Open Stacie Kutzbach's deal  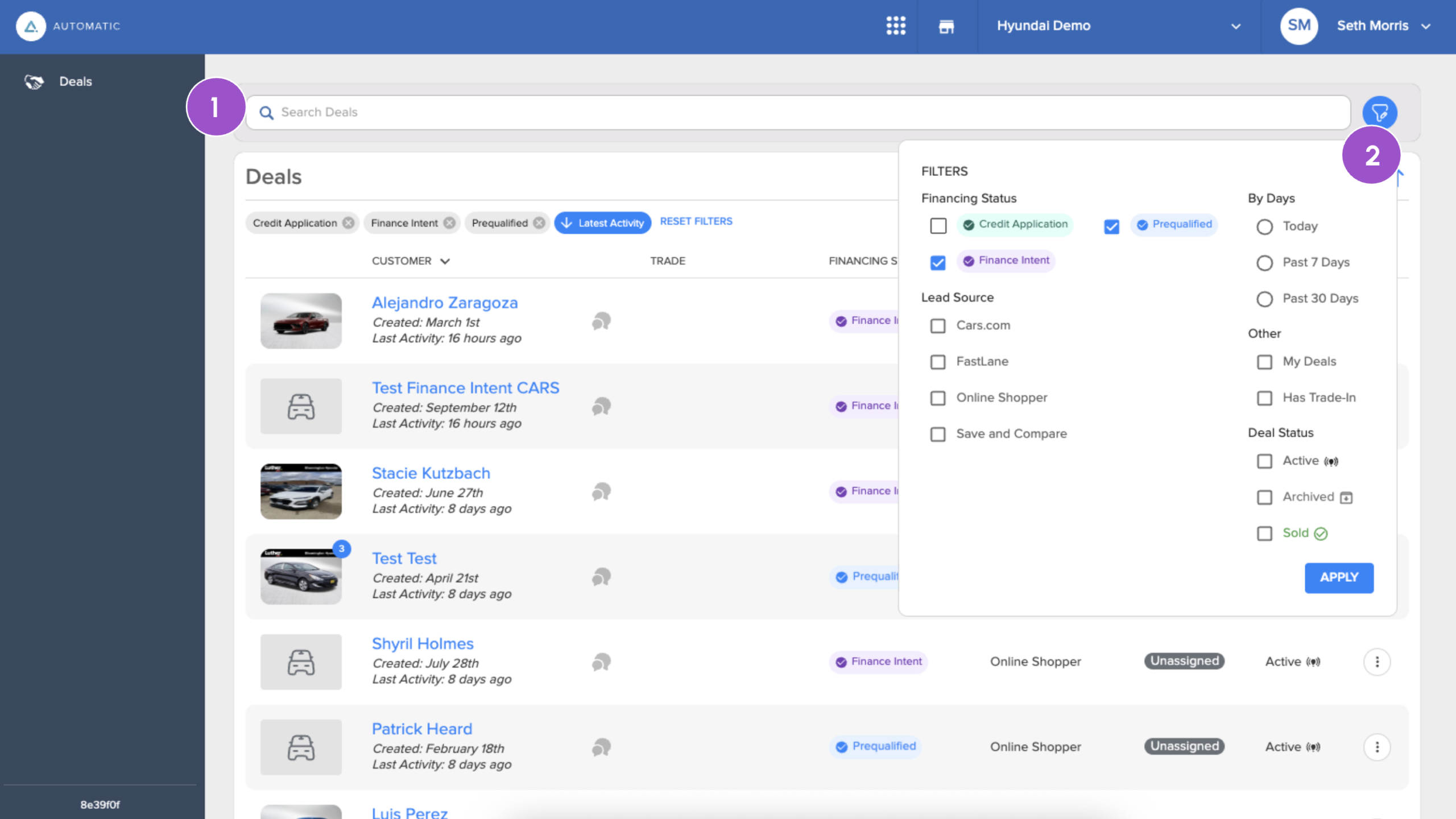click(x=431, y=473)
